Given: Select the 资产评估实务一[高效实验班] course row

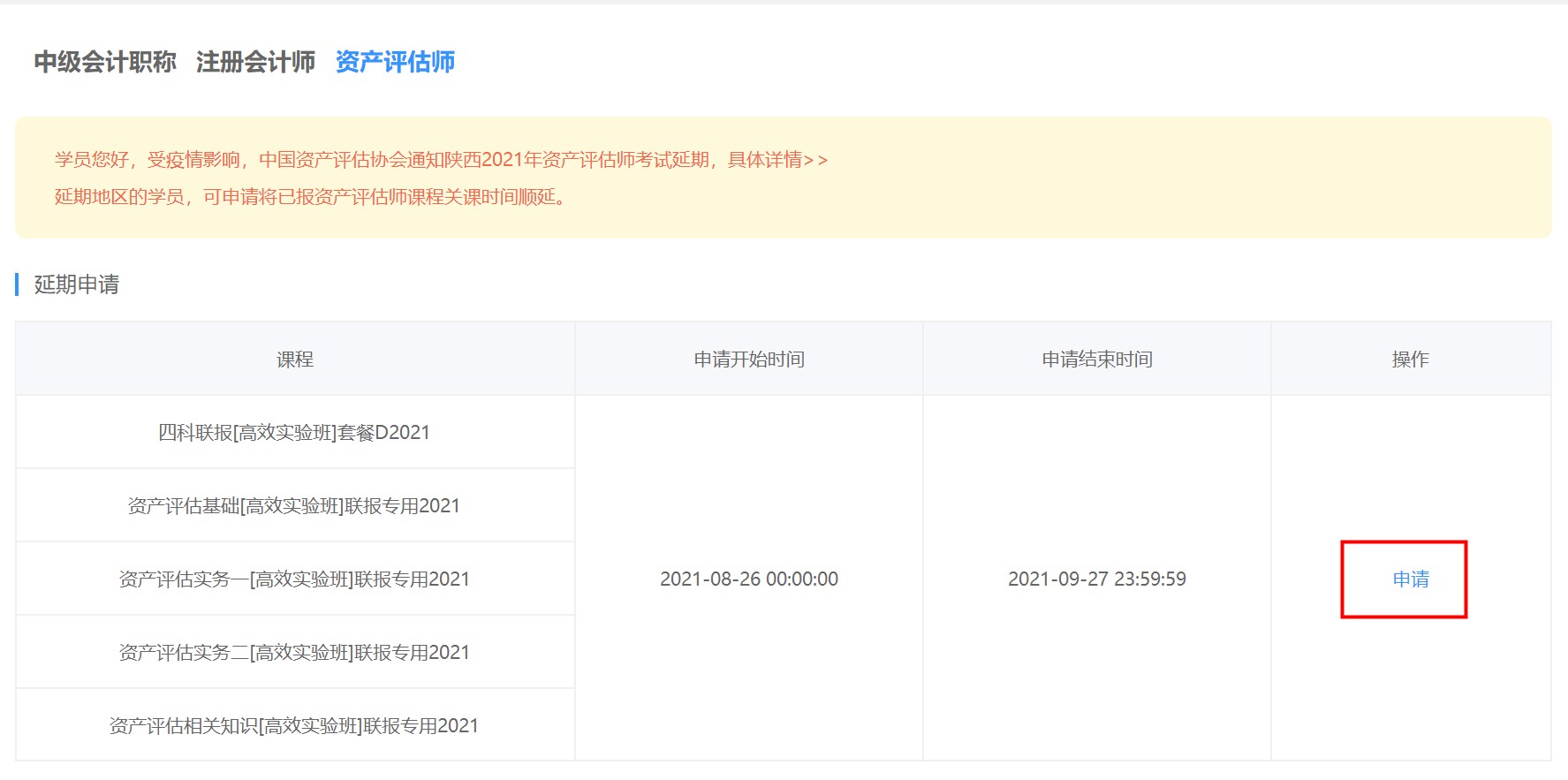Looking at the screenshot, I should (294, 579).
